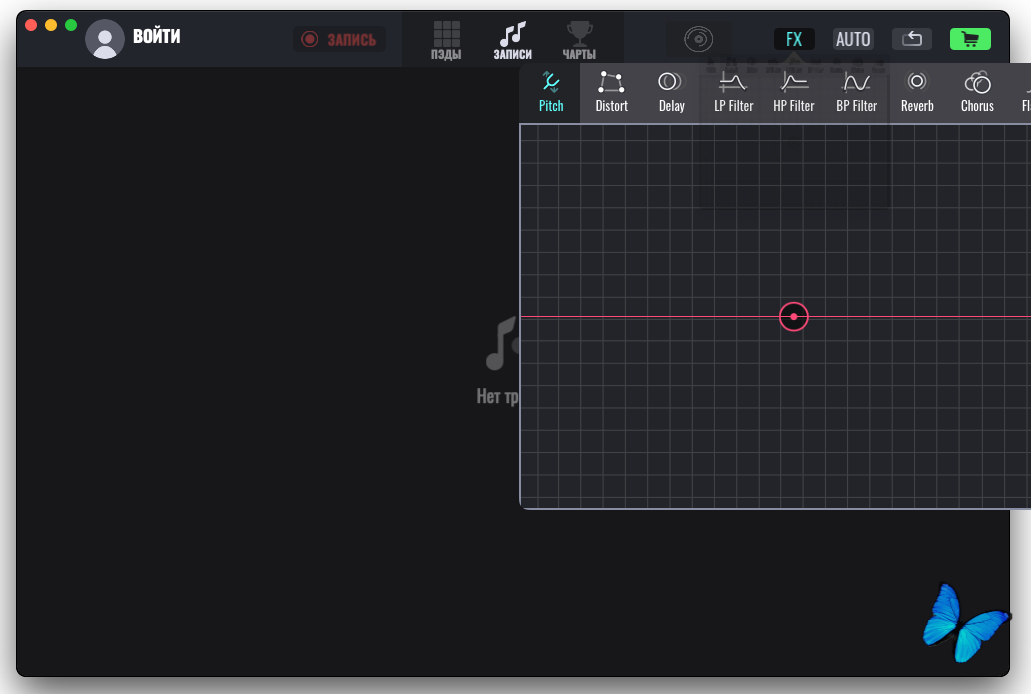Viewport: 1031px width, 694px height.
Task: Pick the BP Filter effect
Action: click(856, 92)
